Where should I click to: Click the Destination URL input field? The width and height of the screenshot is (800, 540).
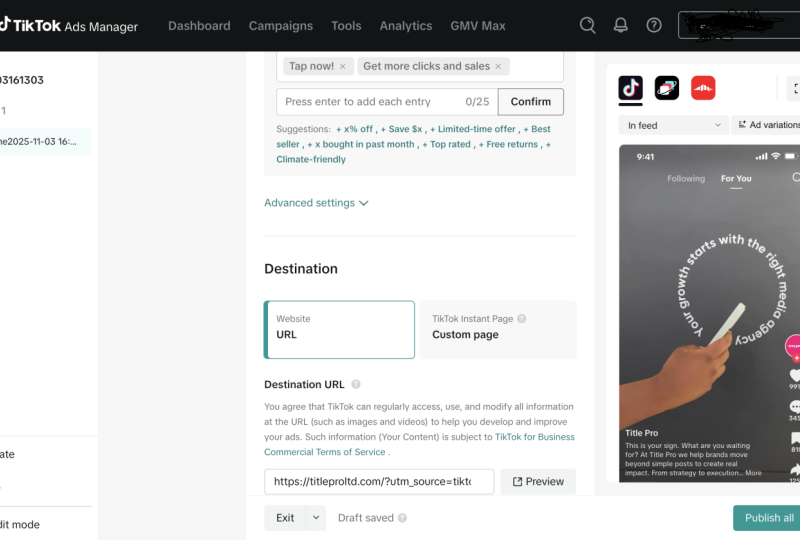[x=379, y=481]
